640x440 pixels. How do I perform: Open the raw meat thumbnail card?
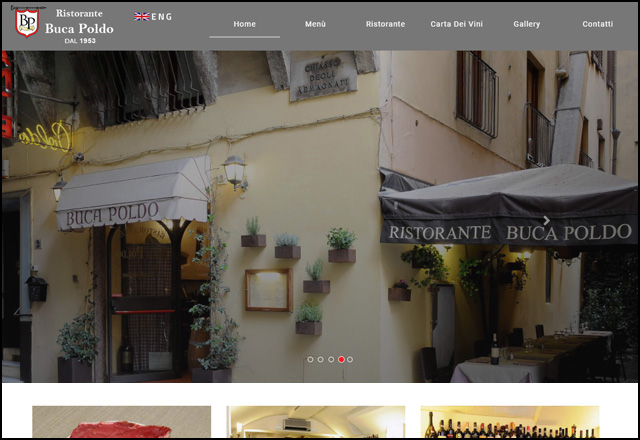122,422
